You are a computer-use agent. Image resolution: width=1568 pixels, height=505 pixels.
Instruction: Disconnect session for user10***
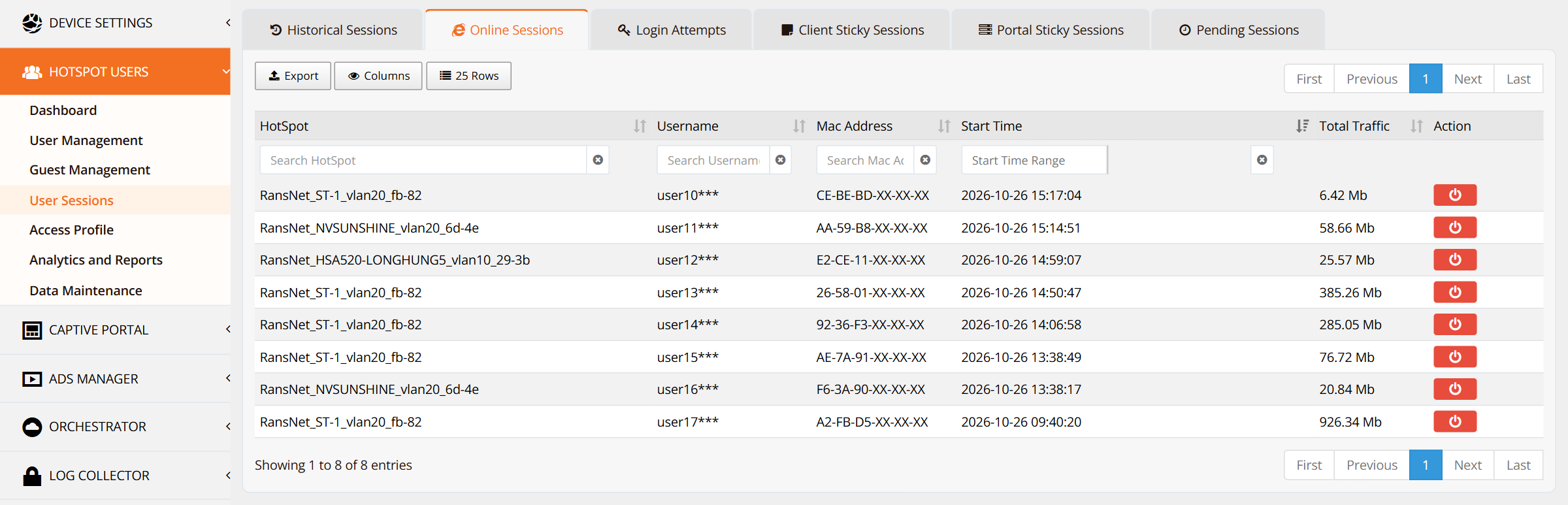(1455, 195)
